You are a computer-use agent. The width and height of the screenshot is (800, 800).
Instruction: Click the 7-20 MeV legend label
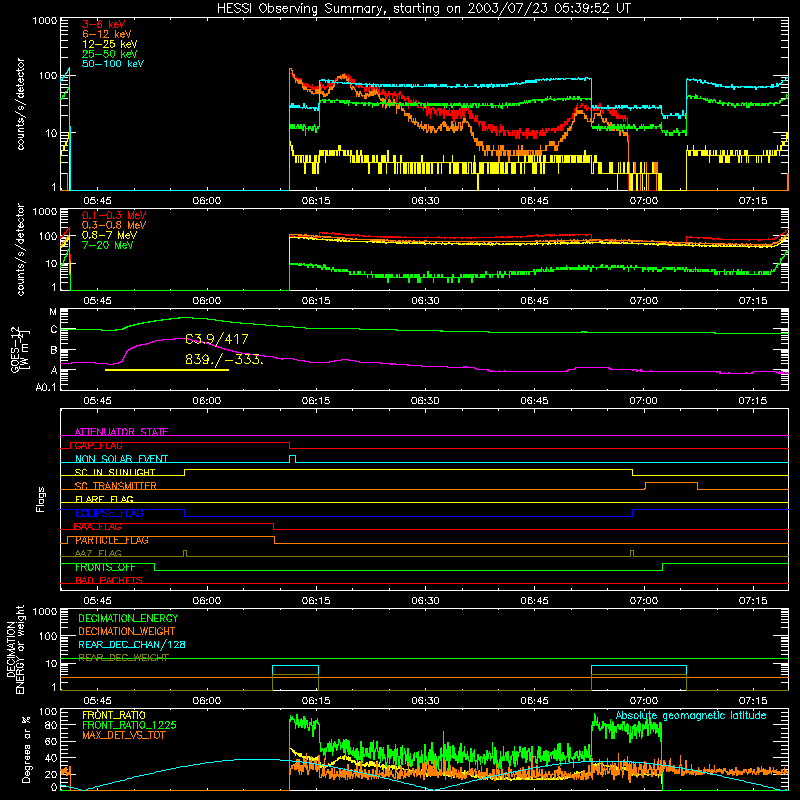[x=108, y=245]
